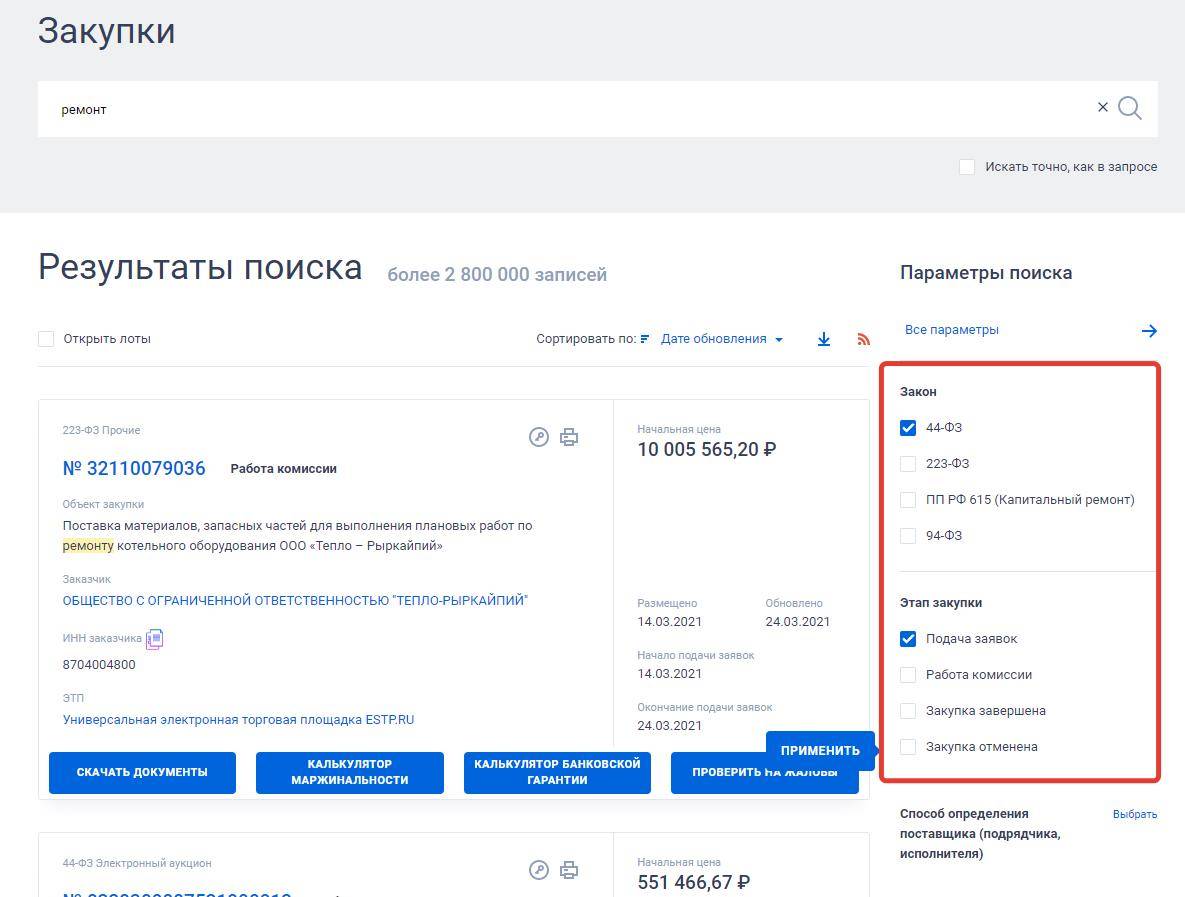Click into the search field containing ремонт
This screenshot has width=1185, height=897.
(560, 109)
